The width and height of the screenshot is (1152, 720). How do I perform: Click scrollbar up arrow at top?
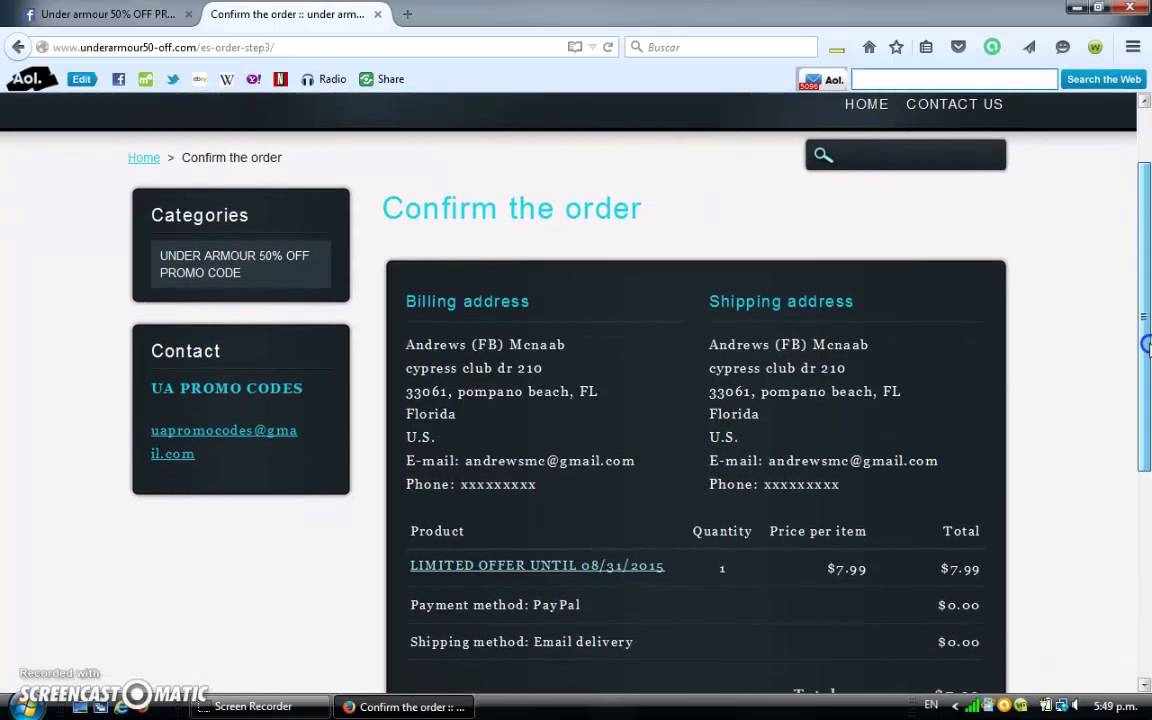(x=1144, y=101)
